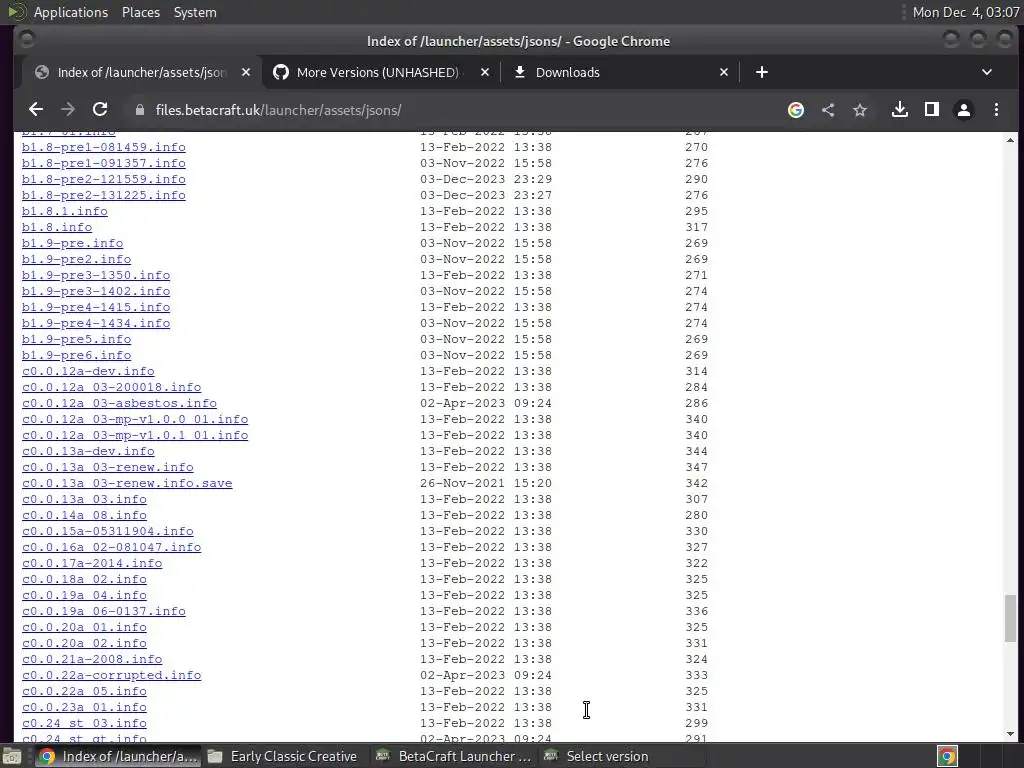Image resolution: width=1024 pixels, height=768 pixels.
Task: Open b1.9-pre4-1415.info
Action: pos(95,307)
